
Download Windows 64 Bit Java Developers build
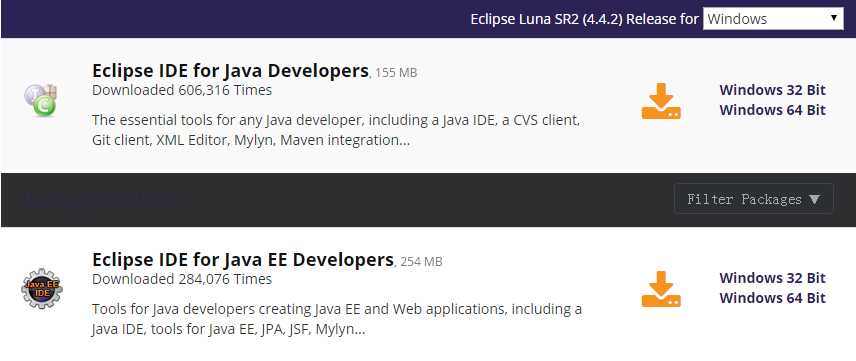772,110
